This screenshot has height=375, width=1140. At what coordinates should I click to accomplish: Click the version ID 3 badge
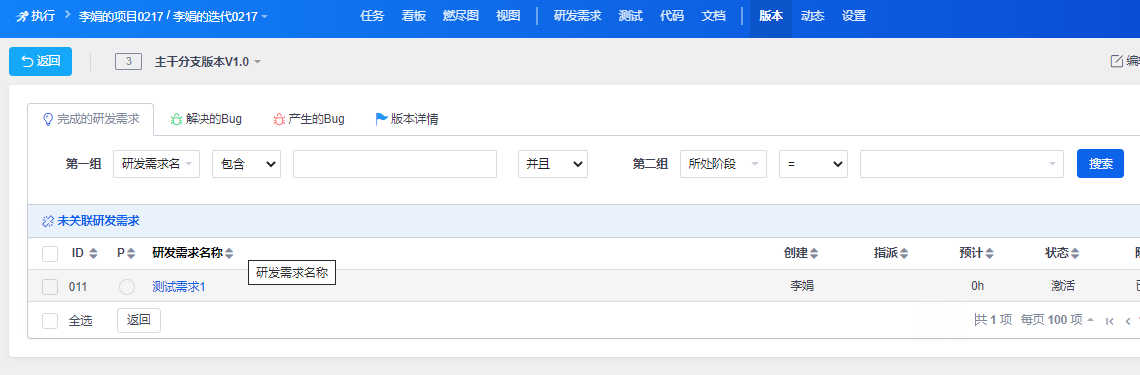click(x=129, y=62)
